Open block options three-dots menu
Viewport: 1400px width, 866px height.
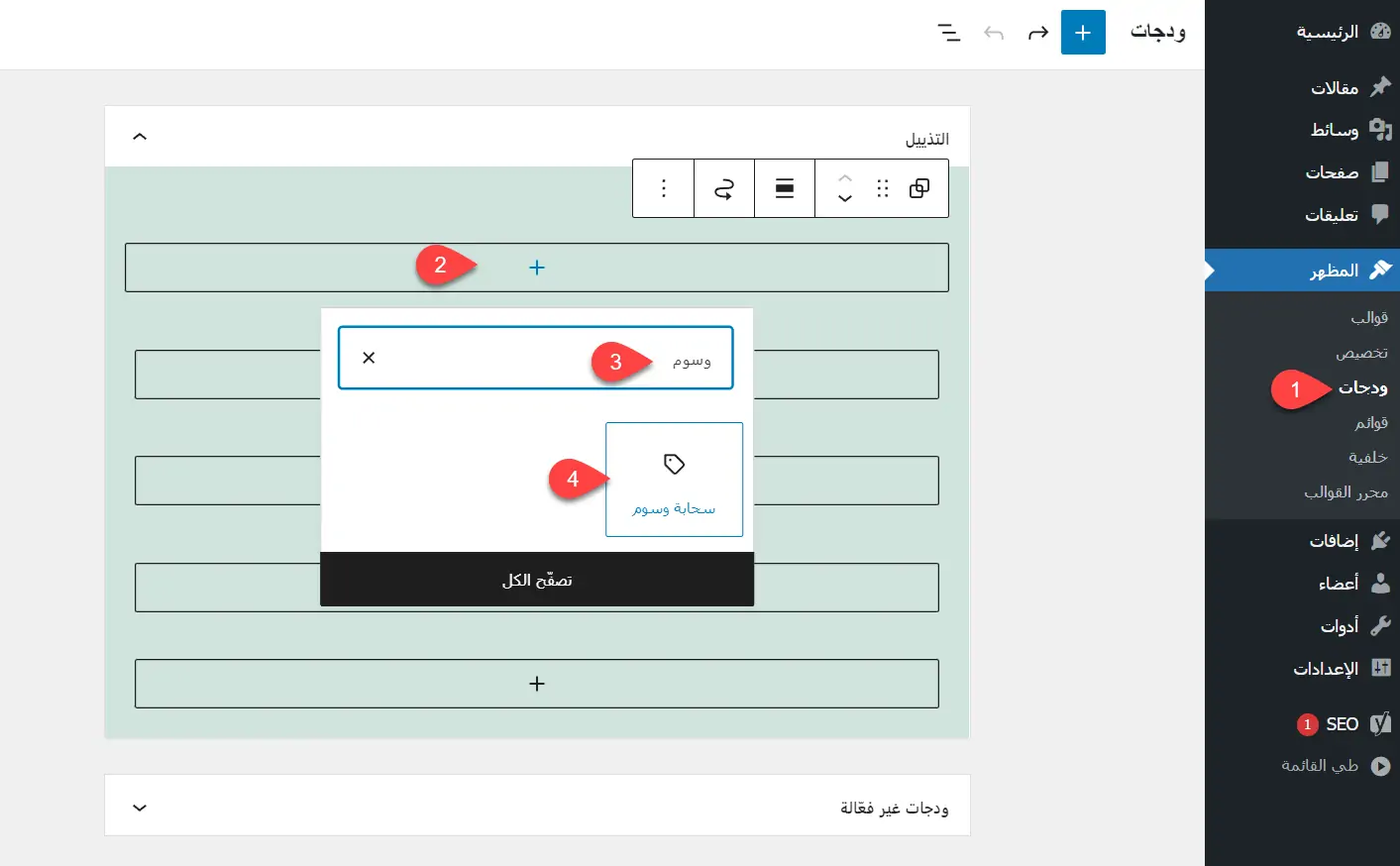pyautogui.click(x=664, y=188)
